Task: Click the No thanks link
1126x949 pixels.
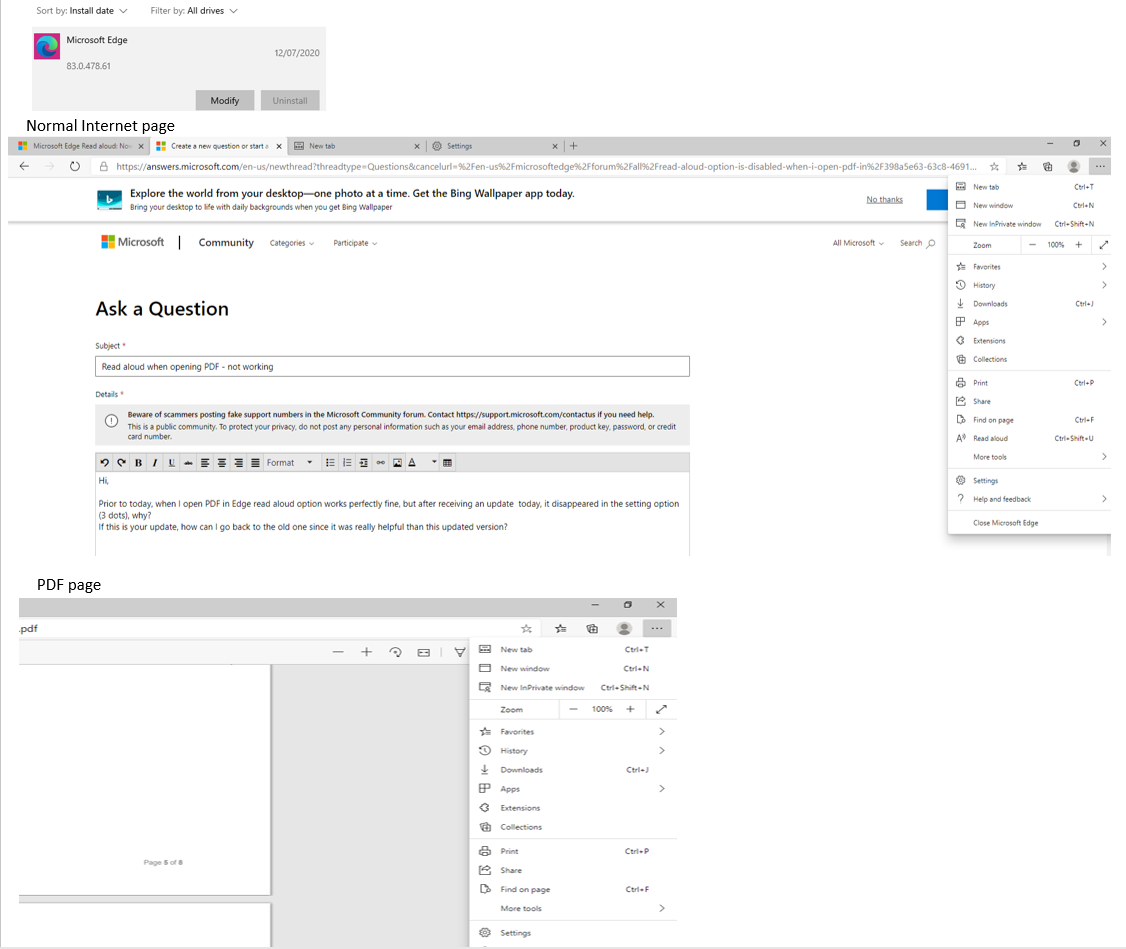Action: [884, 200]
